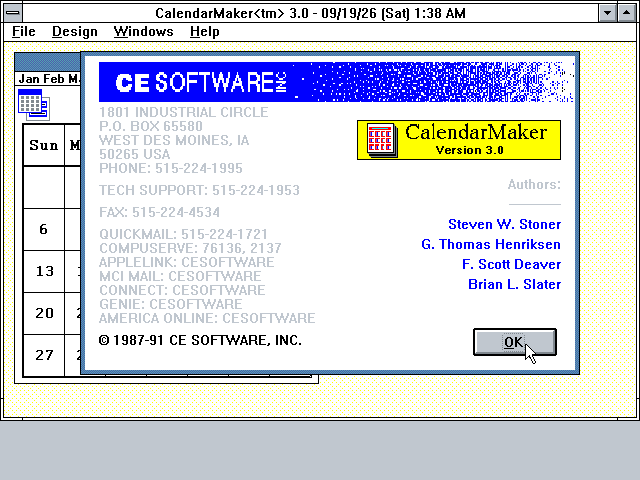Open the Windows menu
Image resolution: width=640 pixels, height=480 pixels.
tap(143, 31)
